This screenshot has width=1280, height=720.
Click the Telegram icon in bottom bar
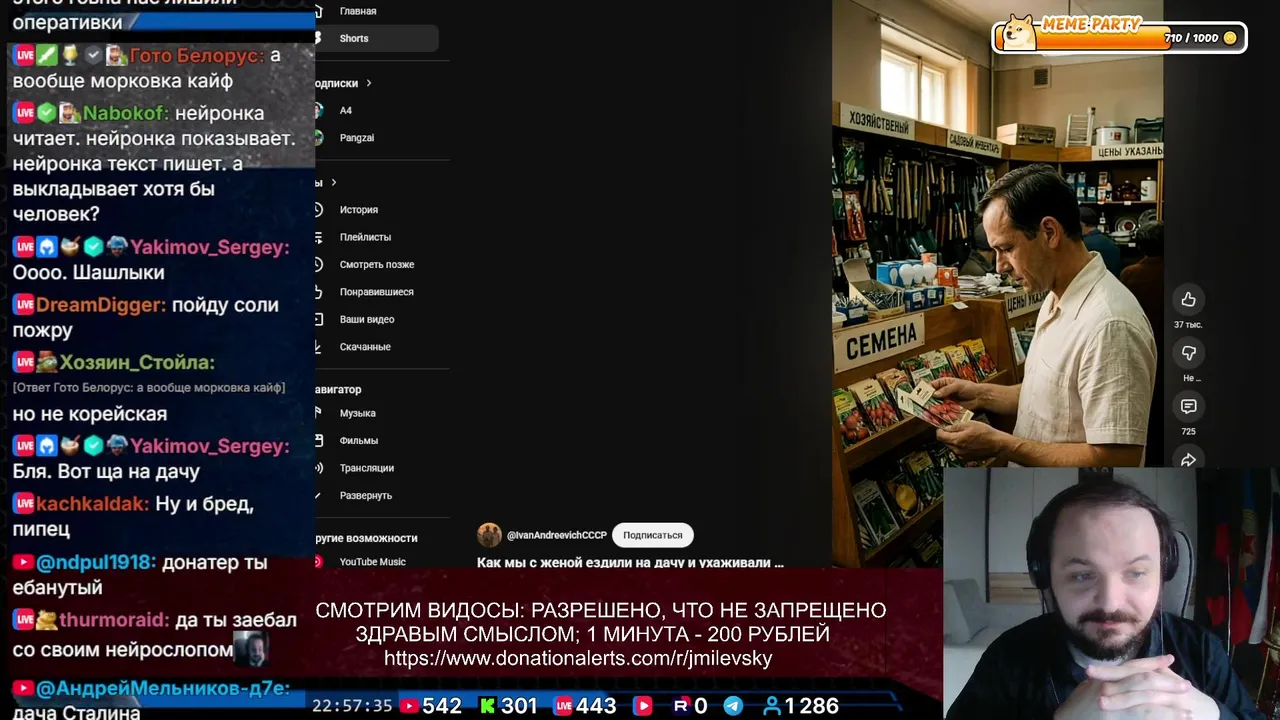coord(733,706)
